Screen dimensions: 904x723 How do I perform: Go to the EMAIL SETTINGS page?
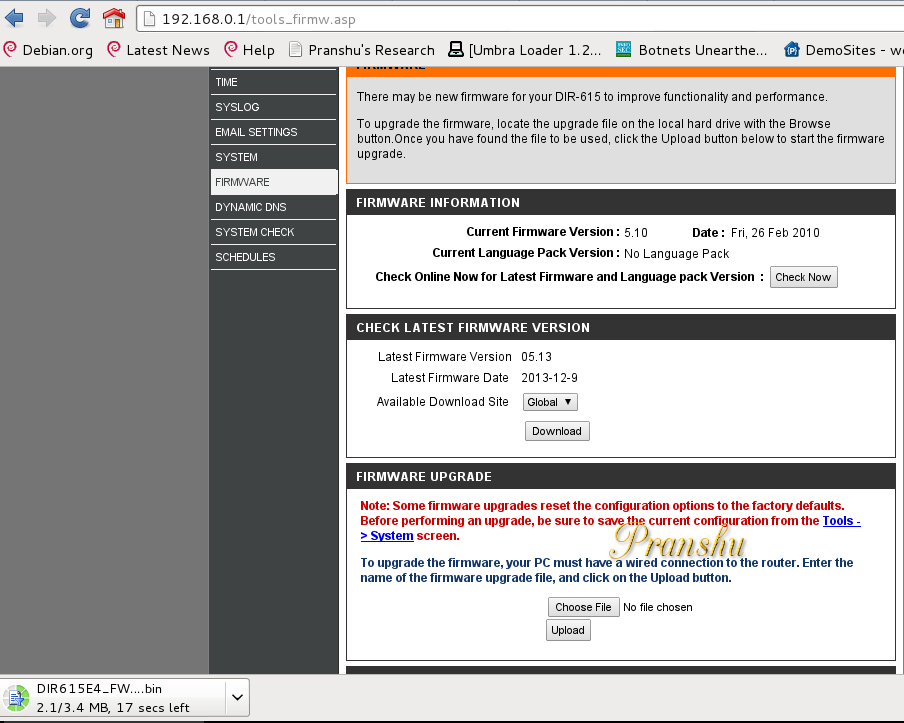click(x=273, y=132)
